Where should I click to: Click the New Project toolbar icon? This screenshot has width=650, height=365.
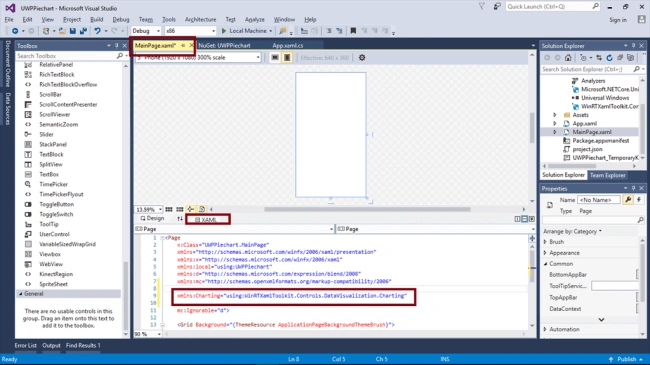pos(46,31)
